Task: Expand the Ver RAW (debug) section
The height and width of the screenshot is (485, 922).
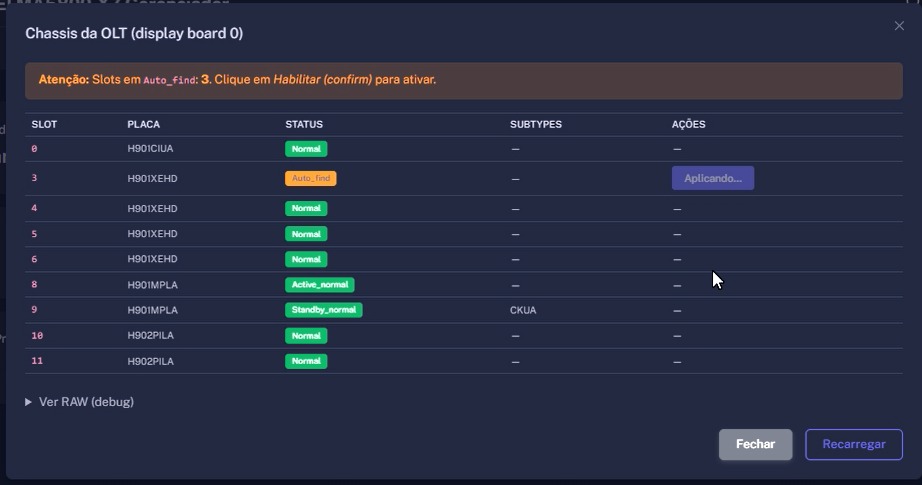Action: 79,402
